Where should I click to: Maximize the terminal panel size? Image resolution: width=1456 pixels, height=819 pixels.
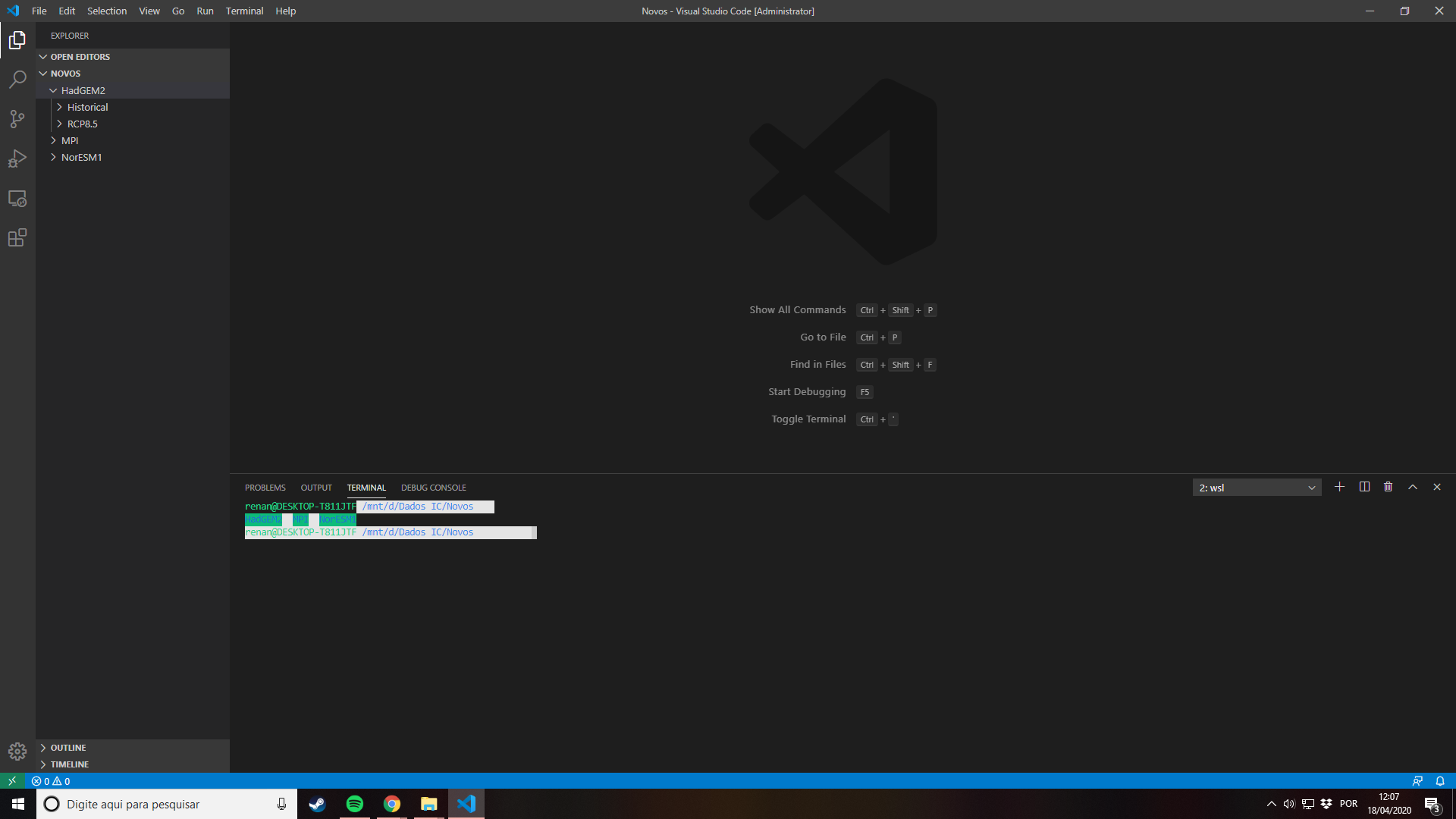[x=1412, y=487]
